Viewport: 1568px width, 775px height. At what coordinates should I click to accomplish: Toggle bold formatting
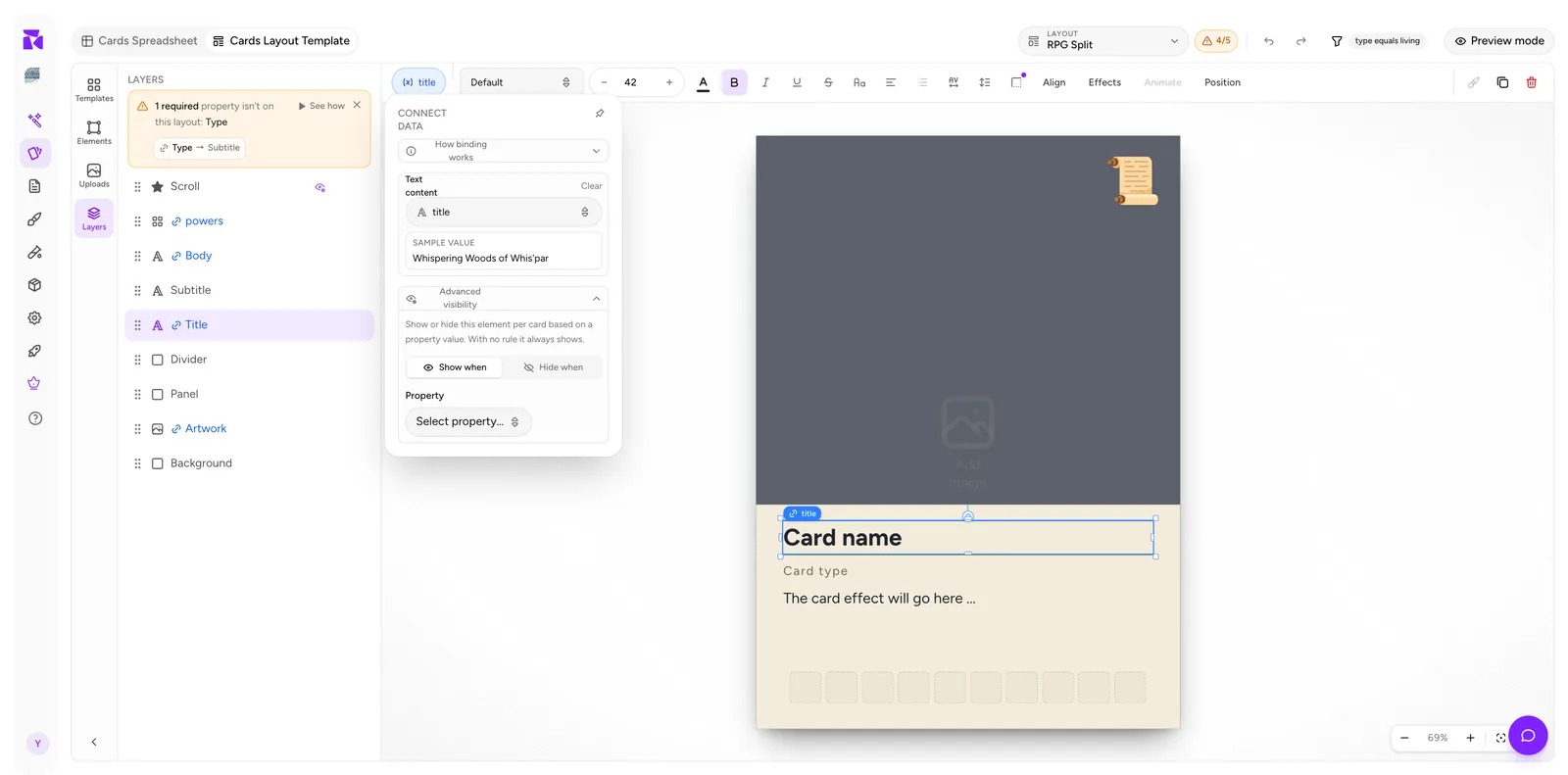[x=734, y=82]
